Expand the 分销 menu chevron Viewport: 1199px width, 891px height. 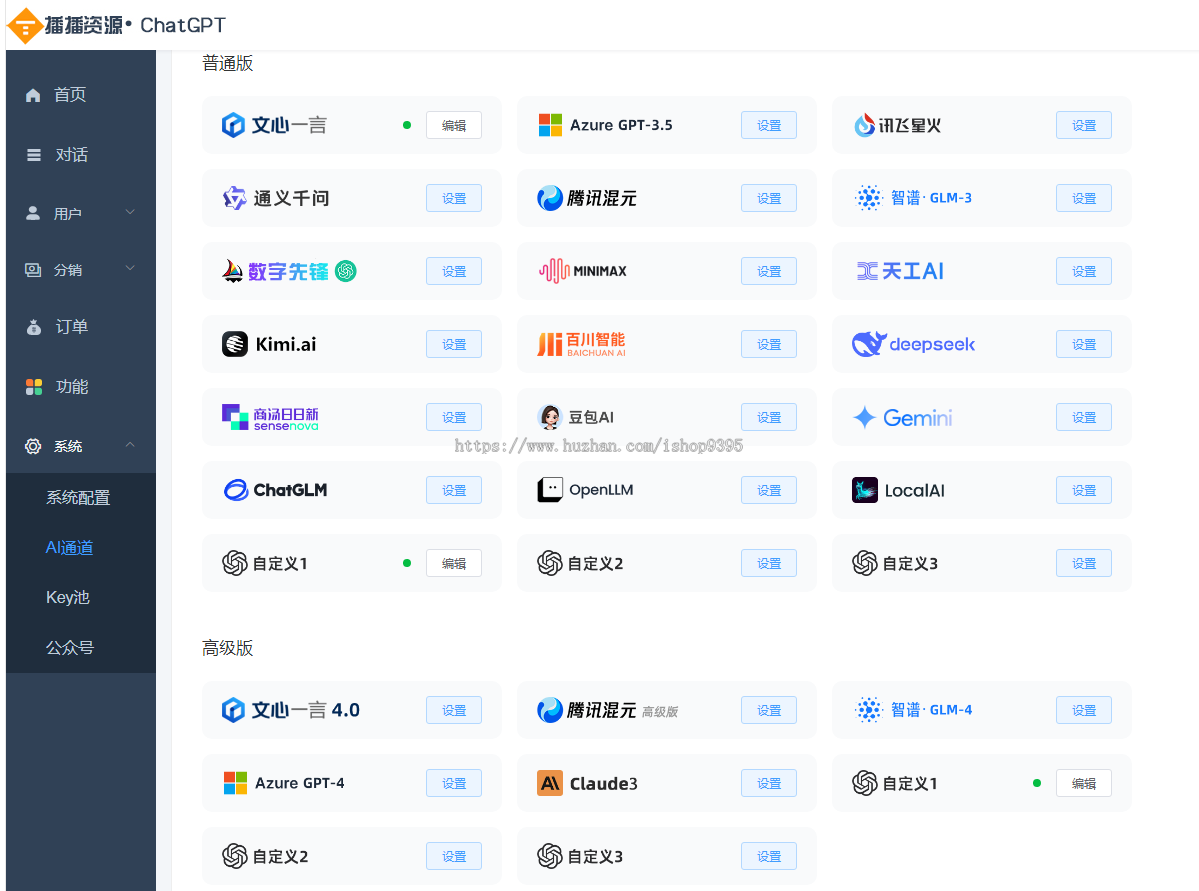point(130,268)
